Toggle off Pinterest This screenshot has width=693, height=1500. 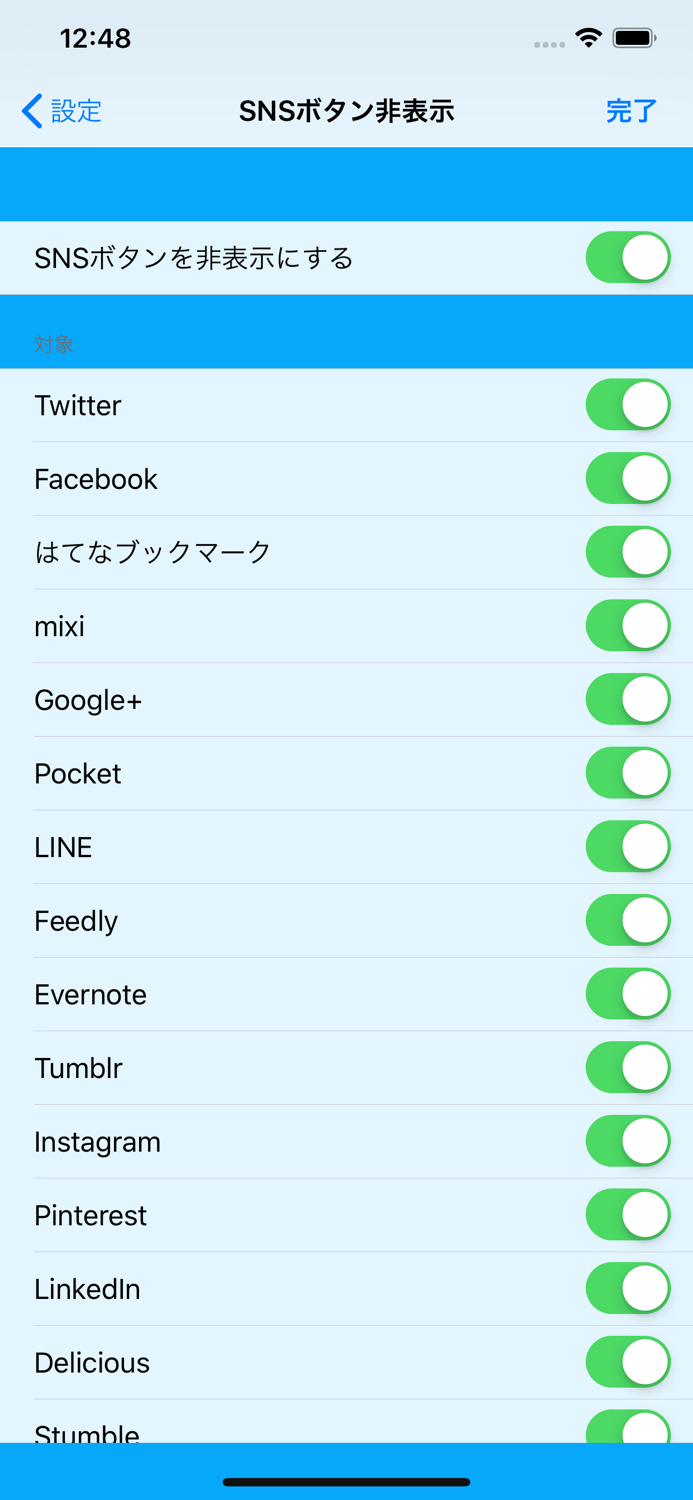click(x=628, y=1214)
